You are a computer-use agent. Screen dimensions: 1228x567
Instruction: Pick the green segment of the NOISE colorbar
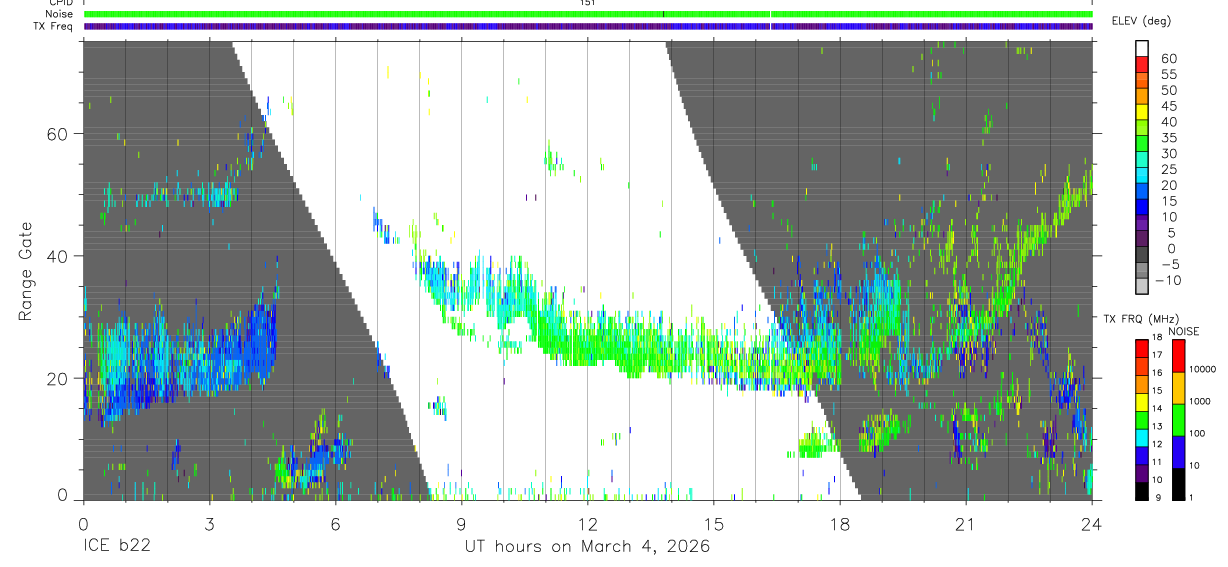[x=1178, y=420]
